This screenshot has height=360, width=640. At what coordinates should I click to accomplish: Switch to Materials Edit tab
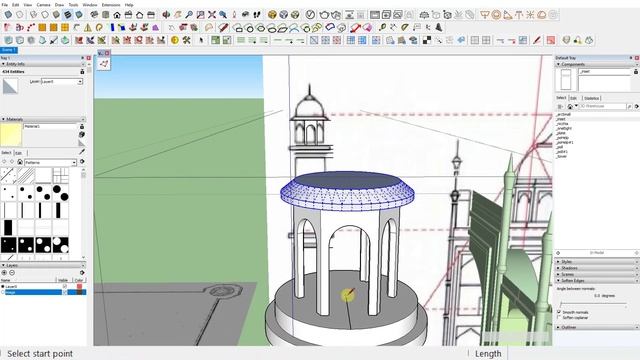(x=19, y=153)
